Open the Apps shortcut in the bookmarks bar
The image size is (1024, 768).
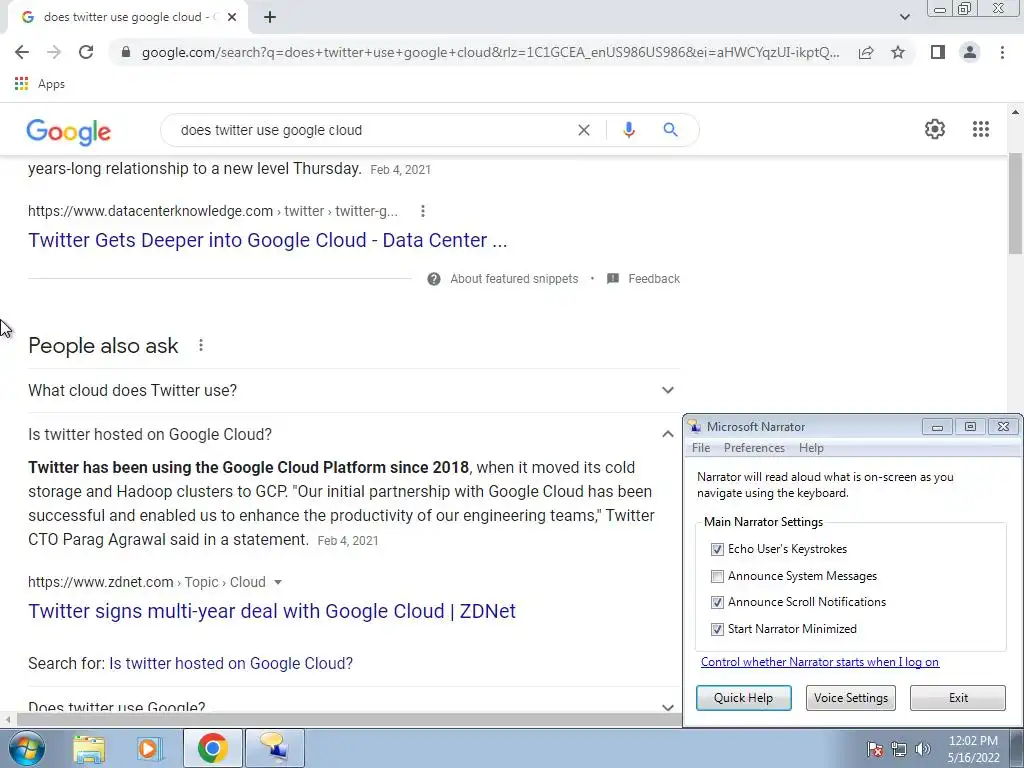[x=40, y=84]
